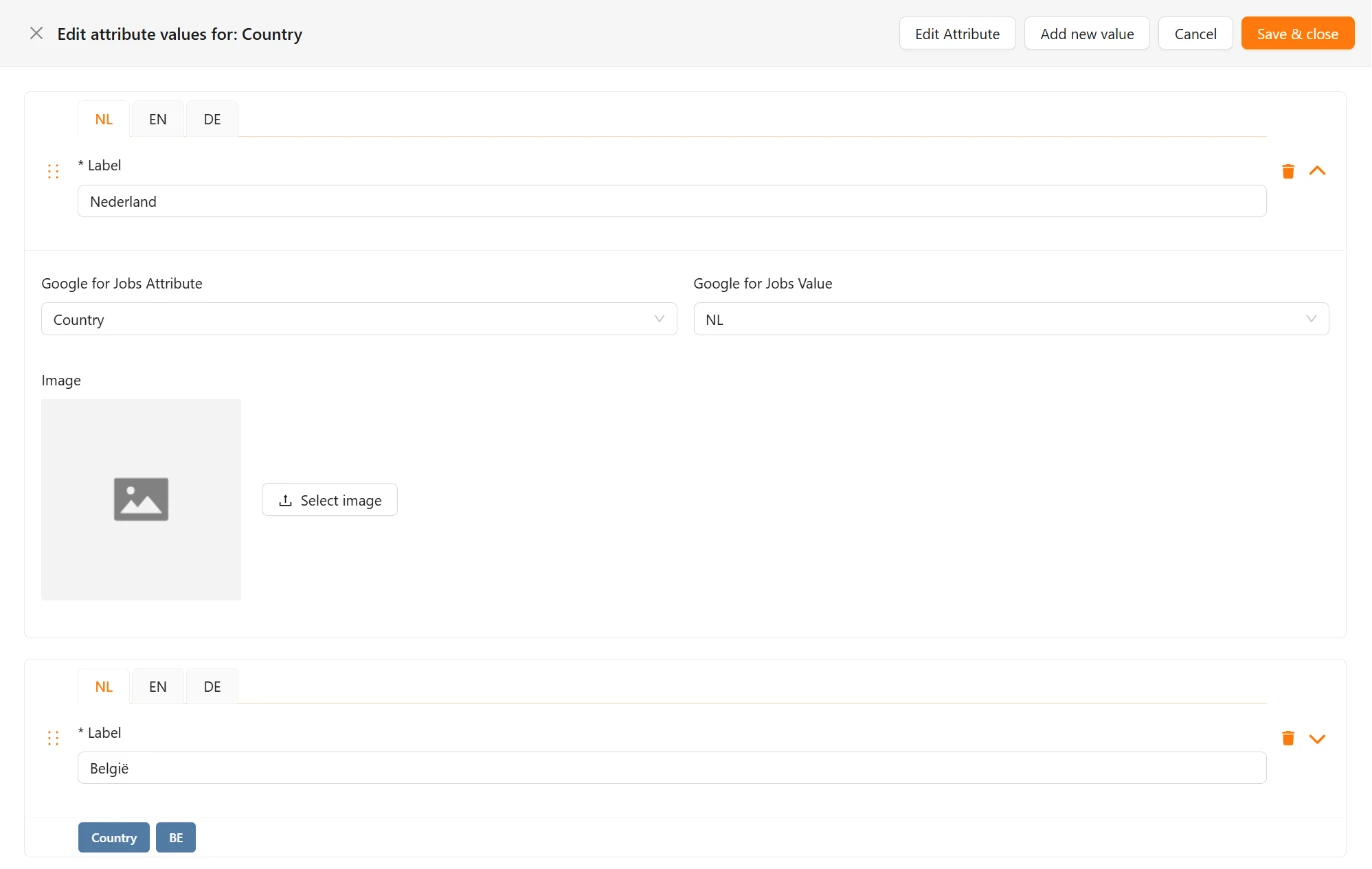Click the image placeholder thumbnail
The image size is (1372, 869).
point(141,500)
